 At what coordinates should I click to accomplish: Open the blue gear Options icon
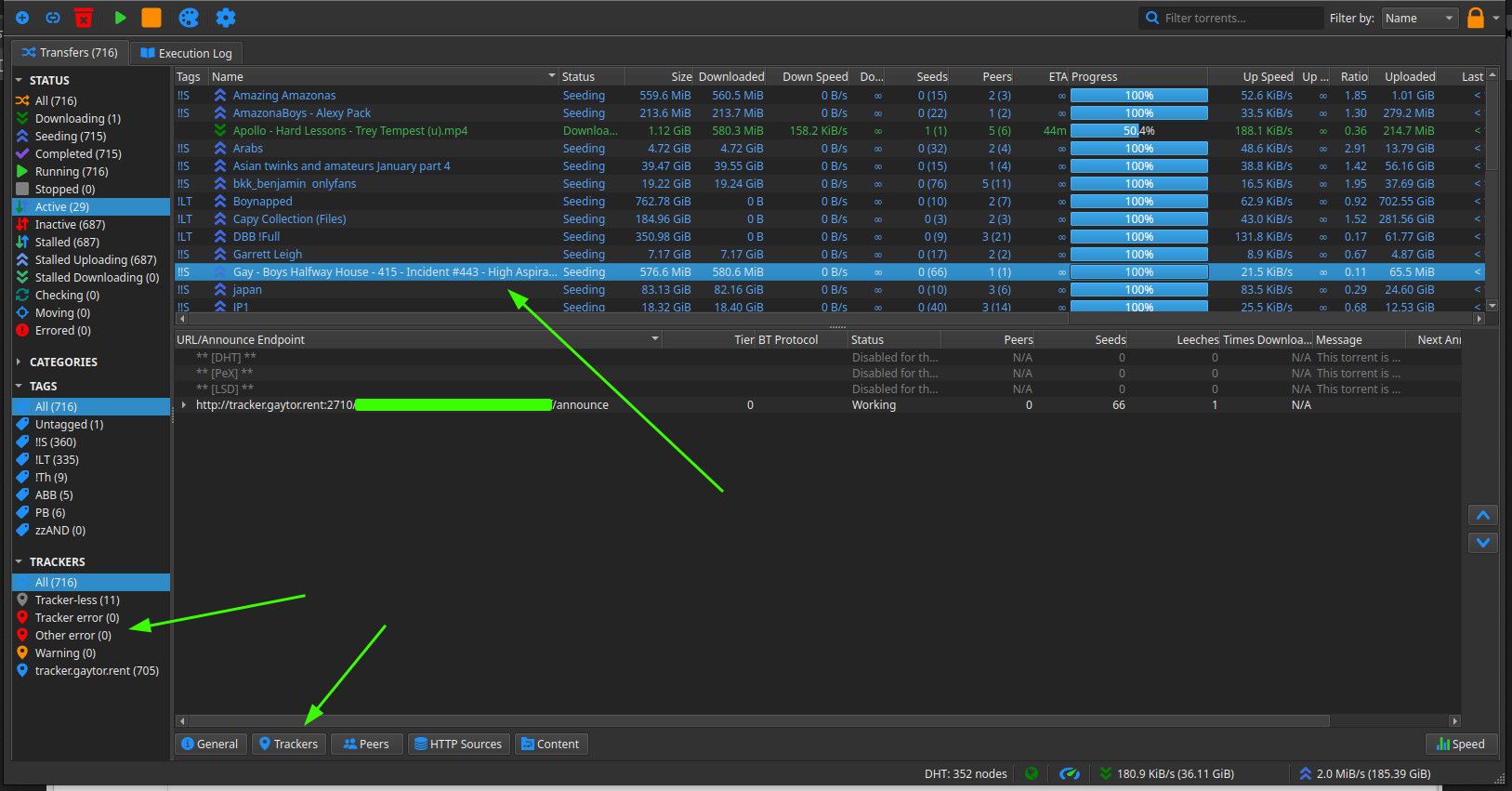tap(226, 18)
